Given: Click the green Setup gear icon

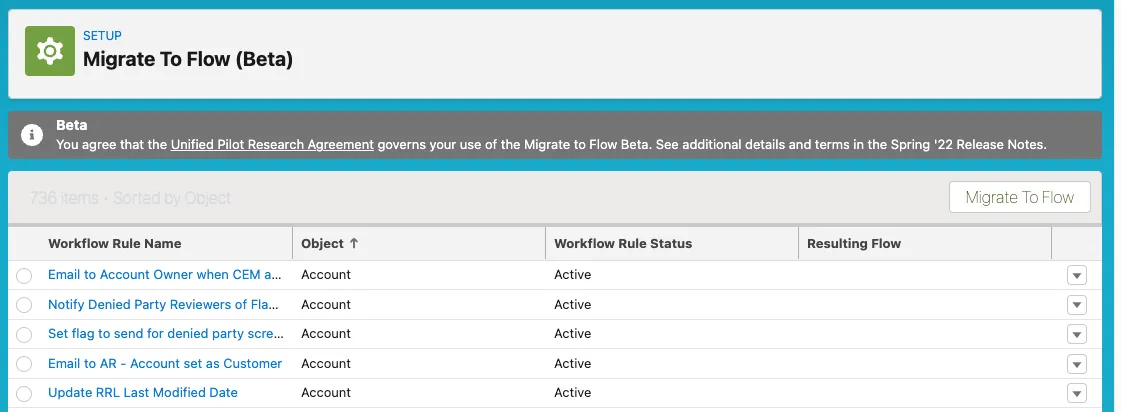Looking at the screenshot, I should coord(50,51).
